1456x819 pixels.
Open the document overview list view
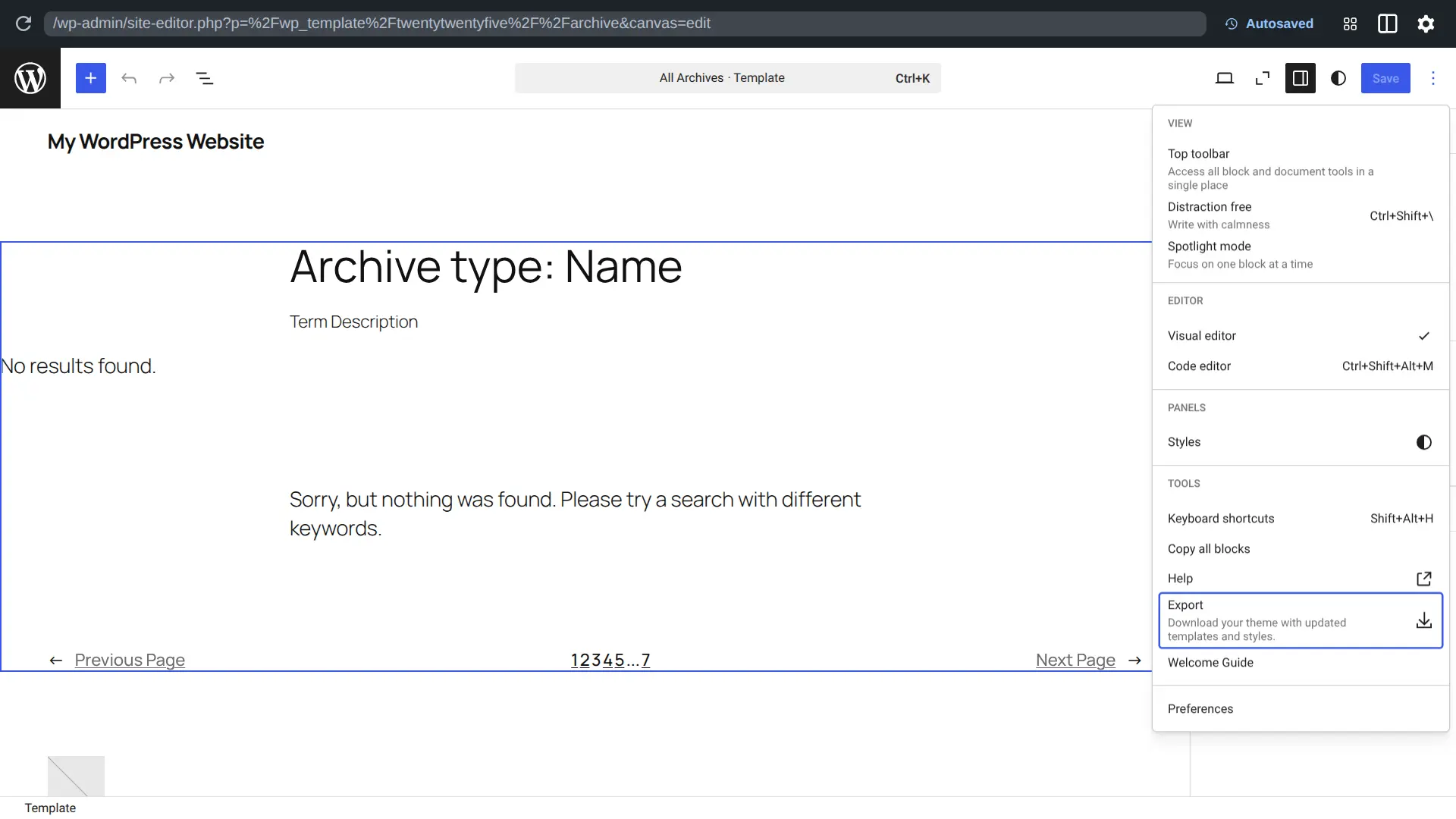point(205,78)
